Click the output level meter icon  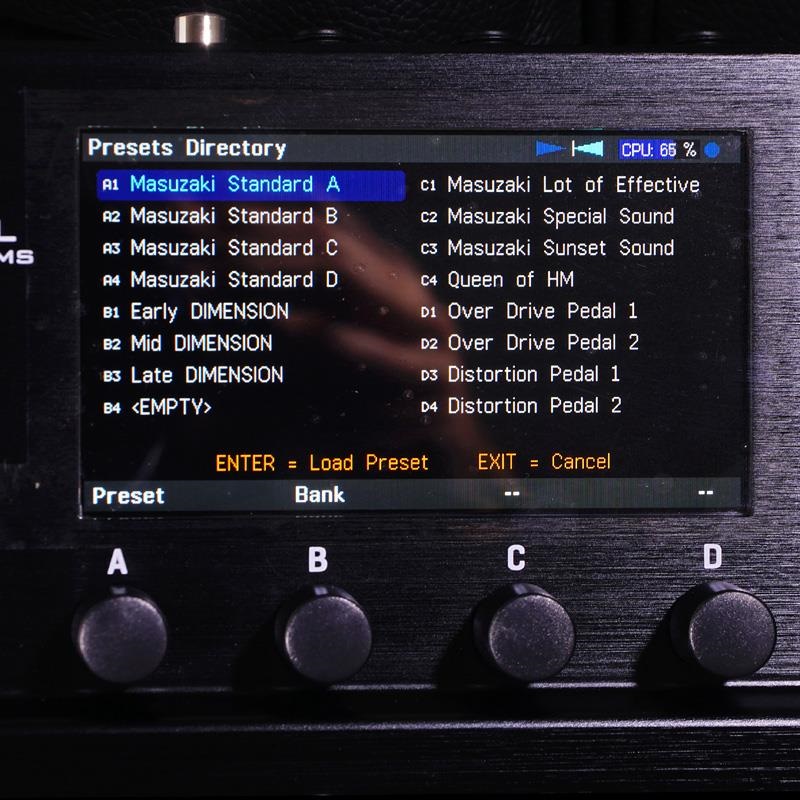592,147
